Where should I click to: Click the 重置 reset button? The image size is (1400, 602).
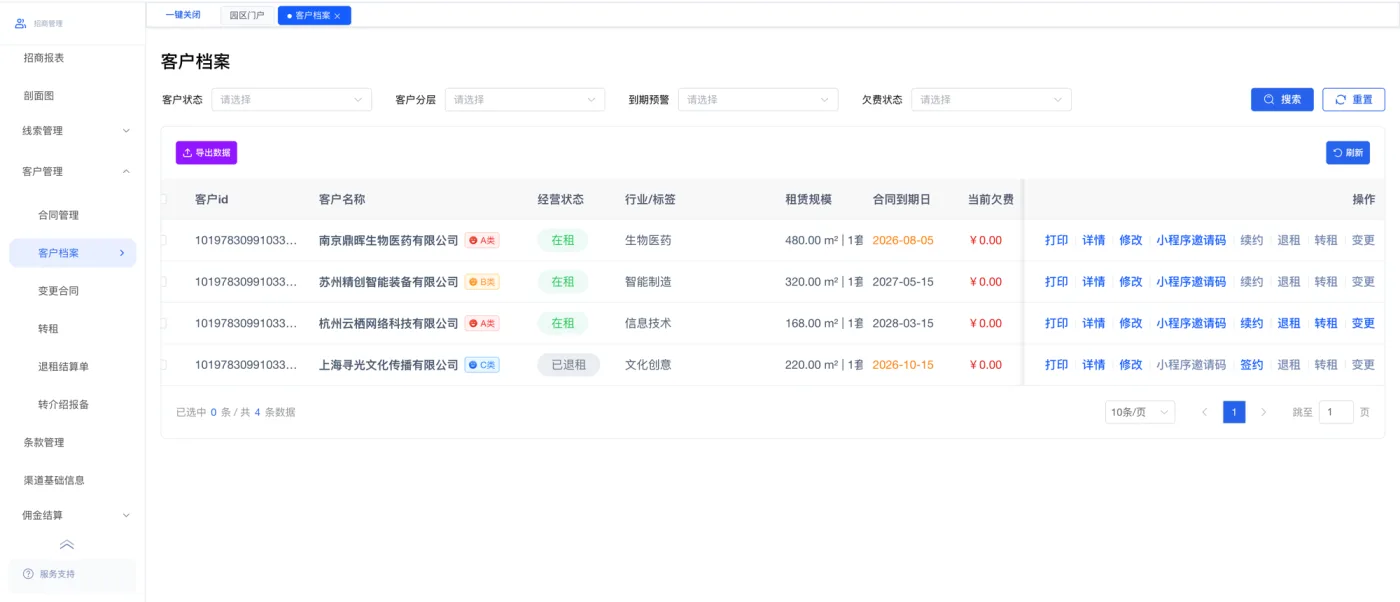pos(1353,100)
